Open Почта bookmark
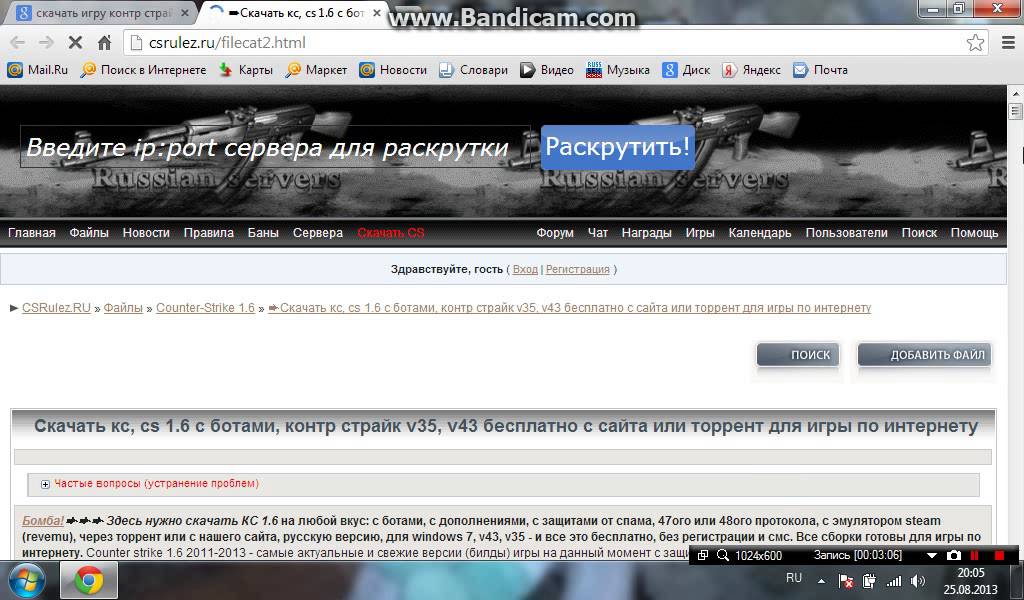Viewport: 1024px width, 600px height. tap(820, 70)
